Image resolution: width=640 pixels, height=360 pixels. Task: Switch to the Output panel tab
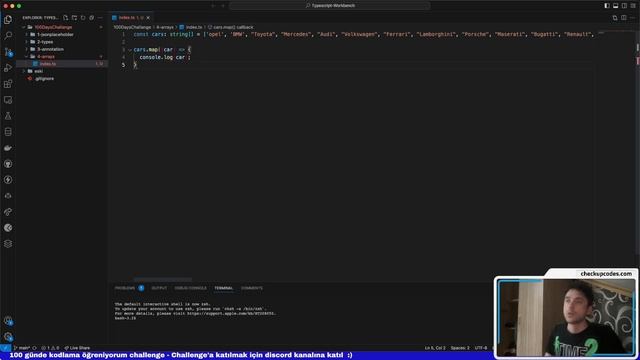tap(159, 288)
